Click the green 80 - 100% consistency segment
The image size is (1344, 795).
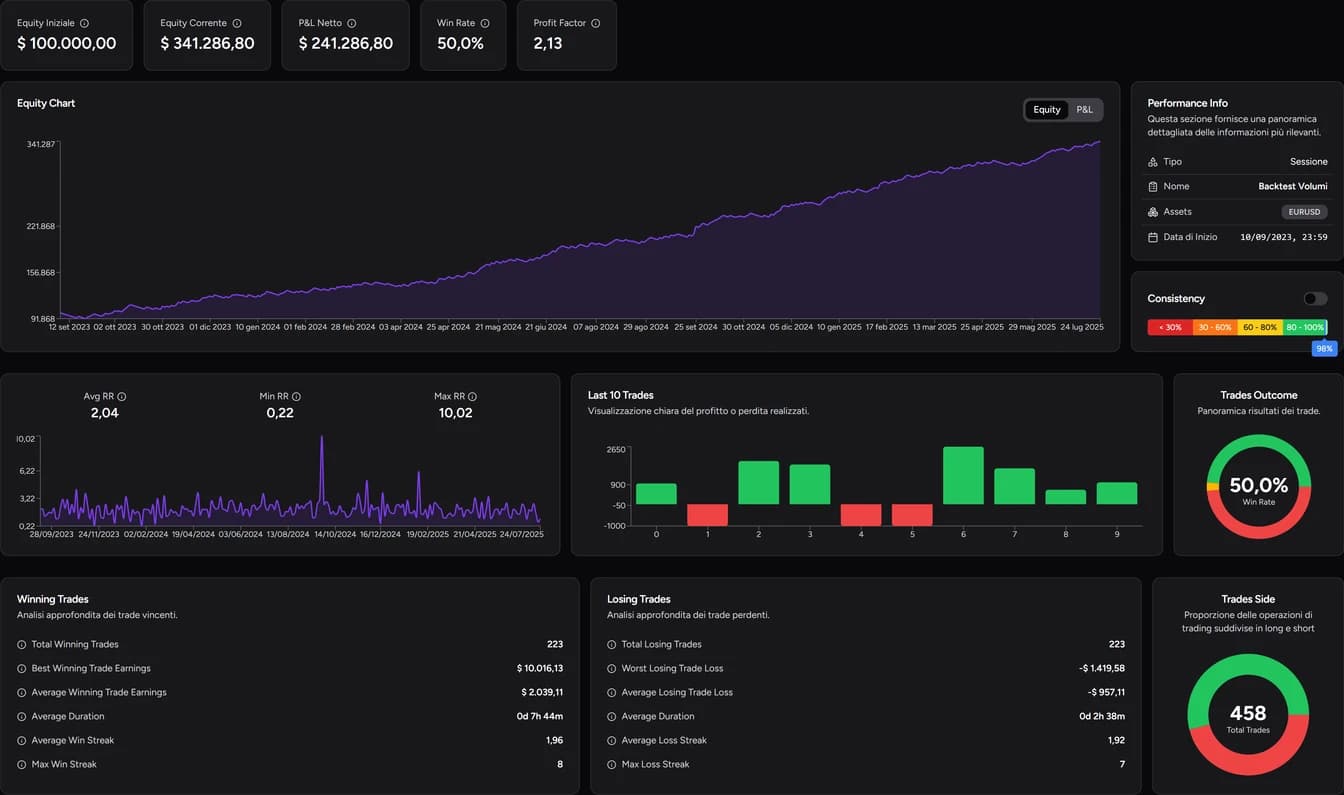coord(1305,327)
